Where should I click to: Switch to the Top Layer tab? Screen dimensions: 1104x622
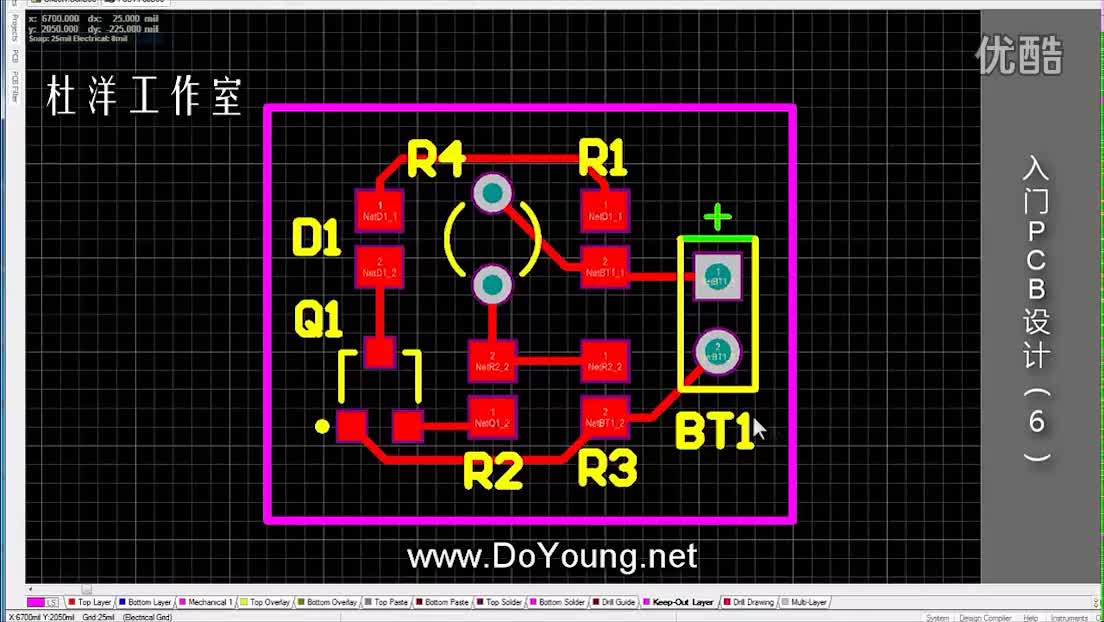coord(89,602)
